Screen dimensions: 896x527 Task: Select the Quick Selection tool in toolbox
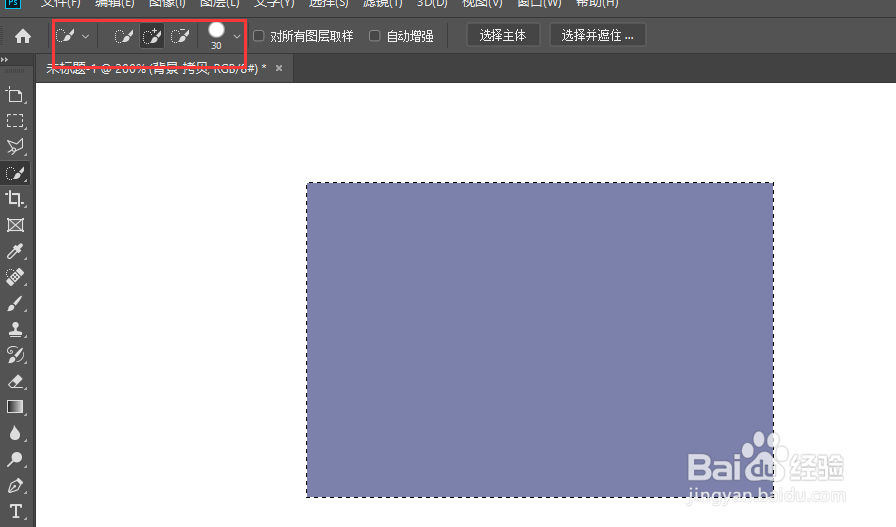click(x=15, y=173)
